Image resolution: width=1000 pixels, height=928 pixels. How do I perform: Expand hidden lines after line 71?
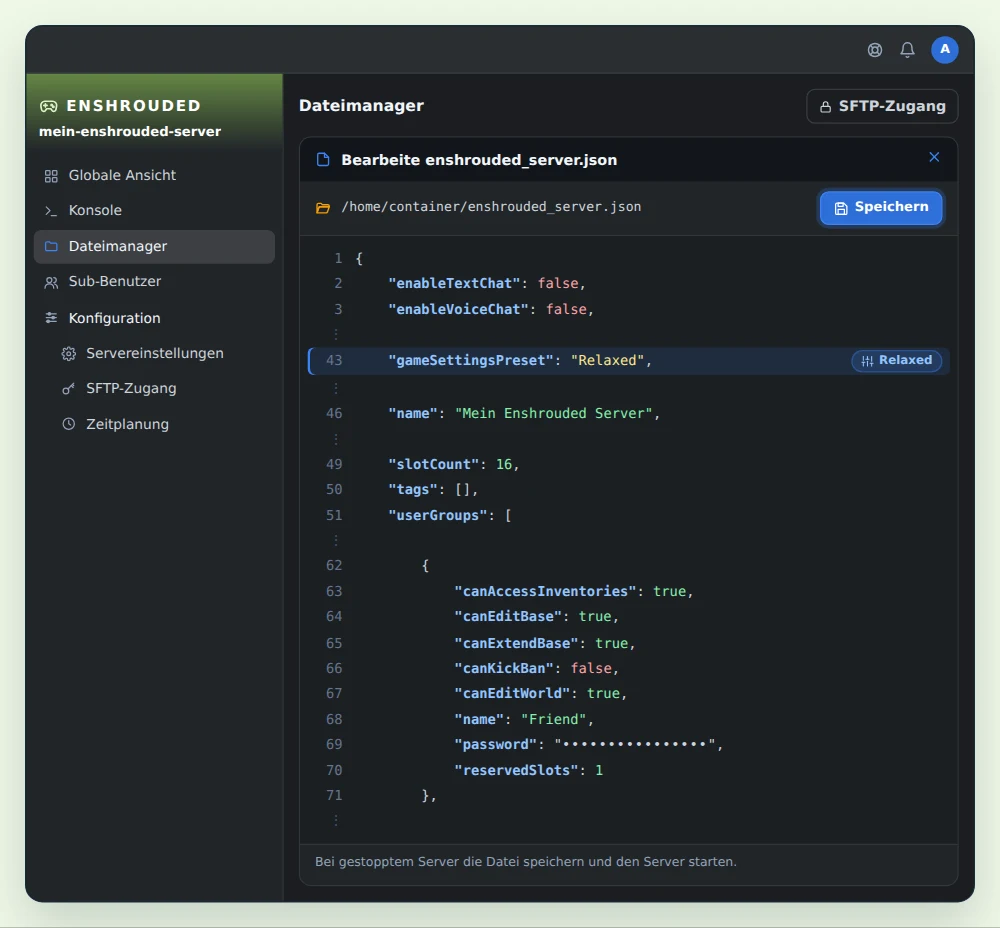click(x=335, y=820)
